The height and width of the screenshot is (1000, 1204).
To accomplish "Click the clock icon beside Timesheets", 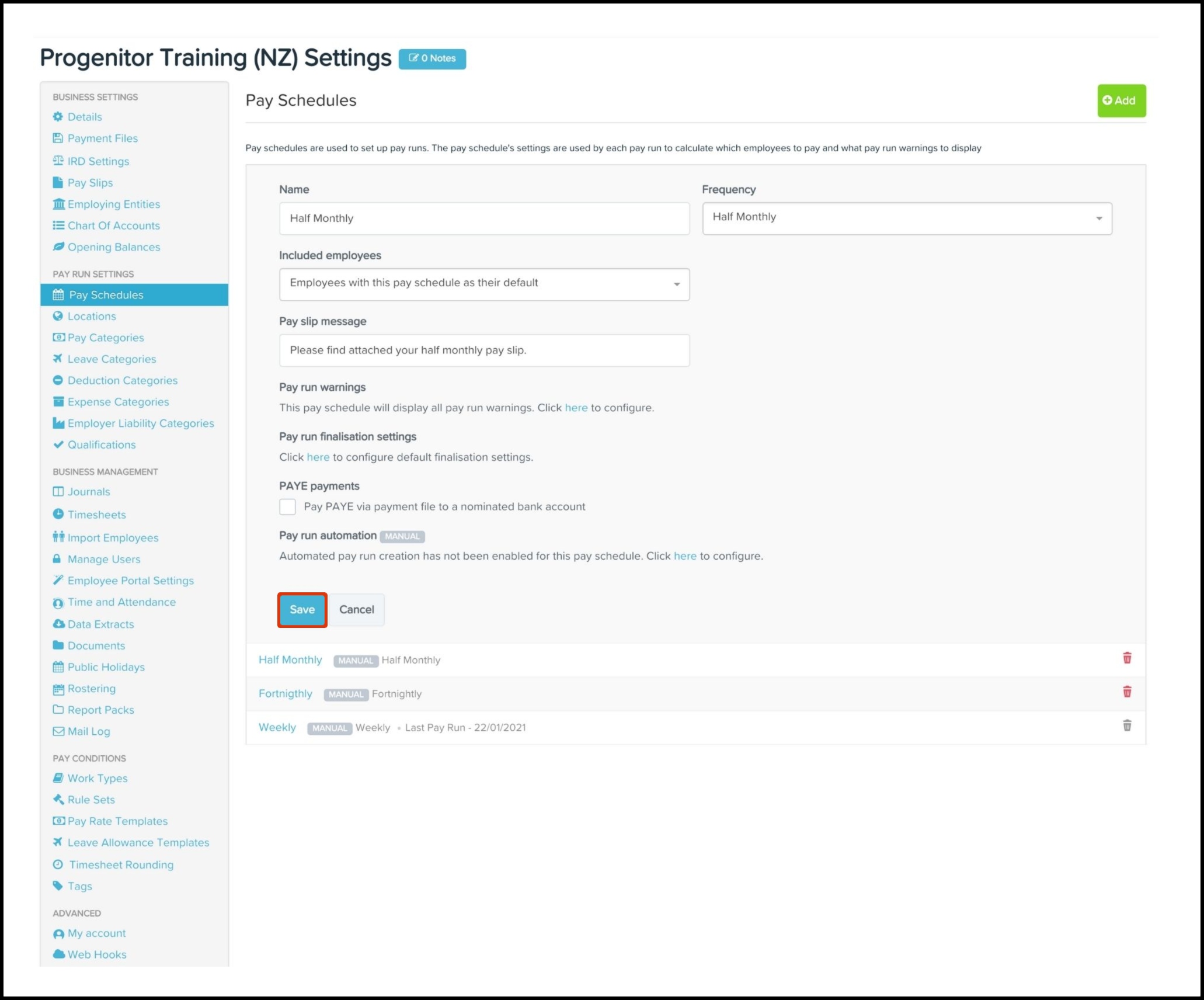I will [58, 514].
